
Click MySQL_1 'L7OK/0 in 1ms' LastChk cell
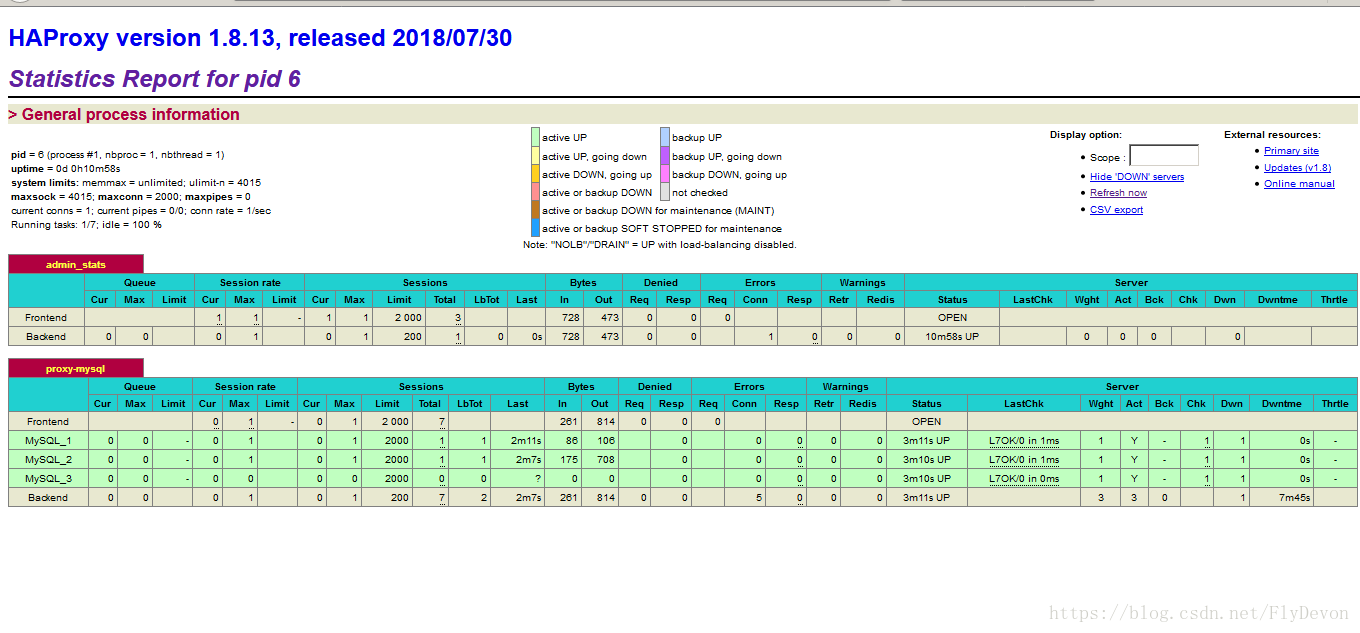click(x=1024, y=440)
